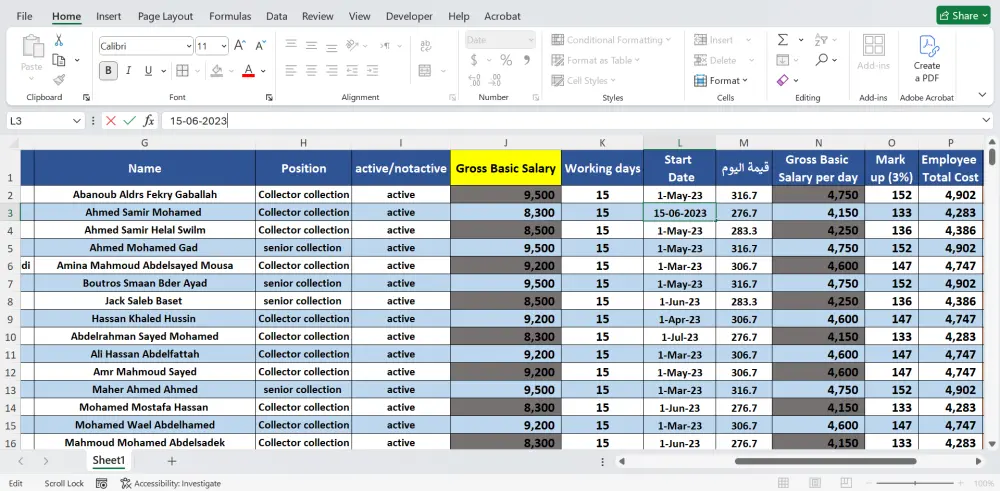Click the sheet tab previous arrow
The height and width of the screenshot is (491, 1000).
point(21,461)
